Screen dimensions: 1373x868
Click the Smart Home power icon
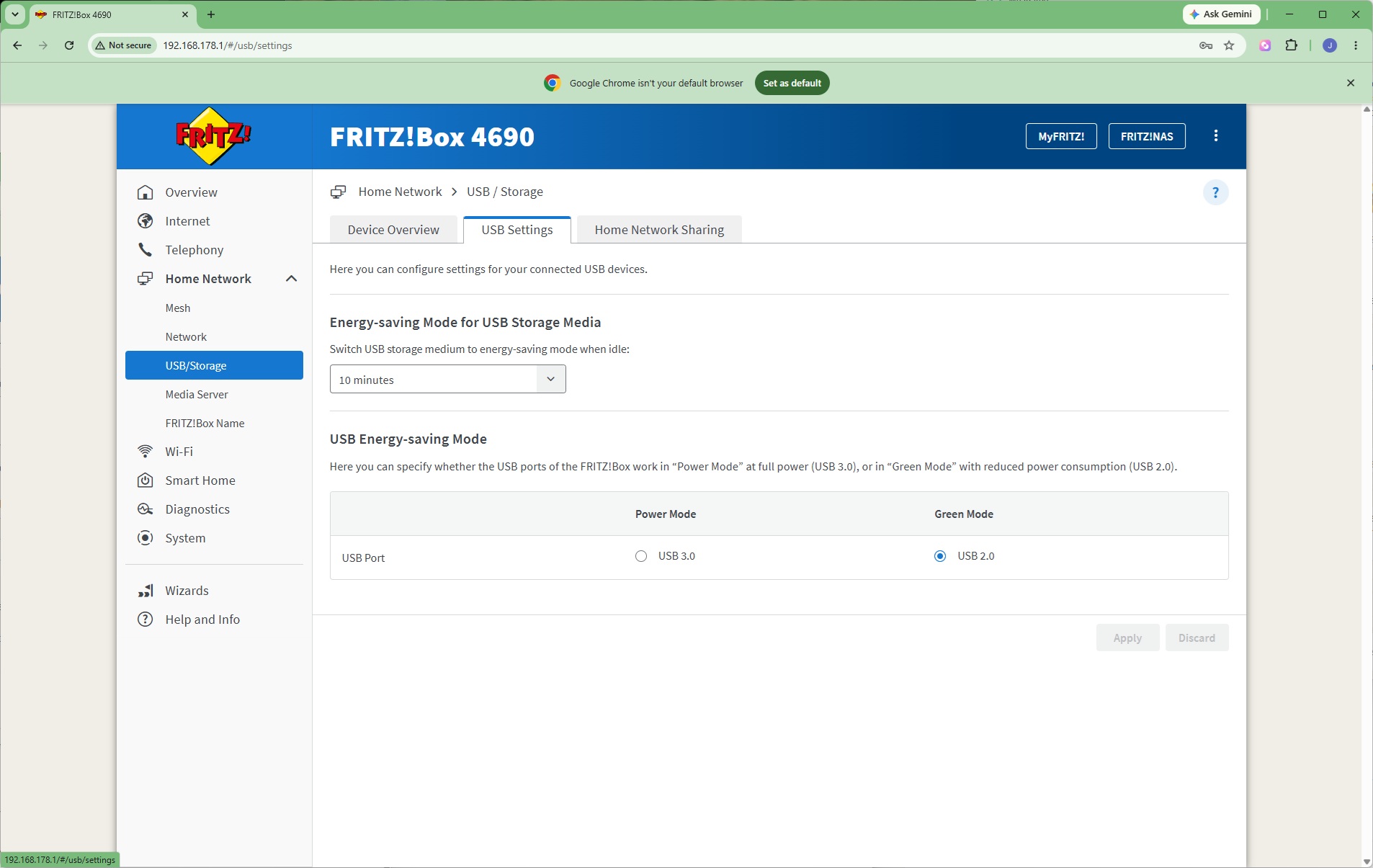coord(146,480)
